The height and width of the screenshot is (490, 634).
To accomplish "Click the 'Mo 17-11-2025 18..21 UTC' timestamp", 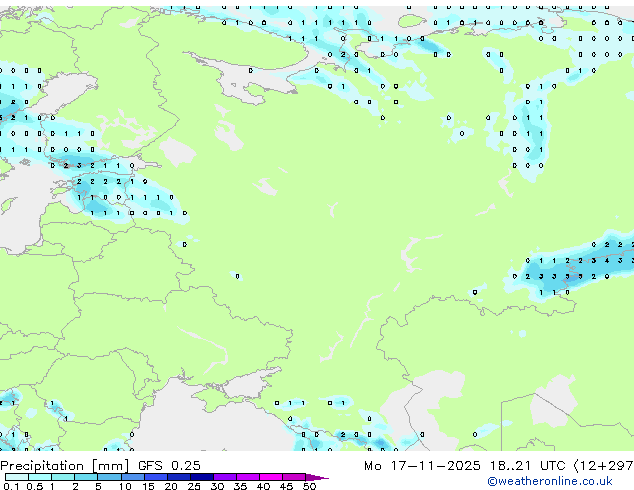I will [x=465, y=466].
